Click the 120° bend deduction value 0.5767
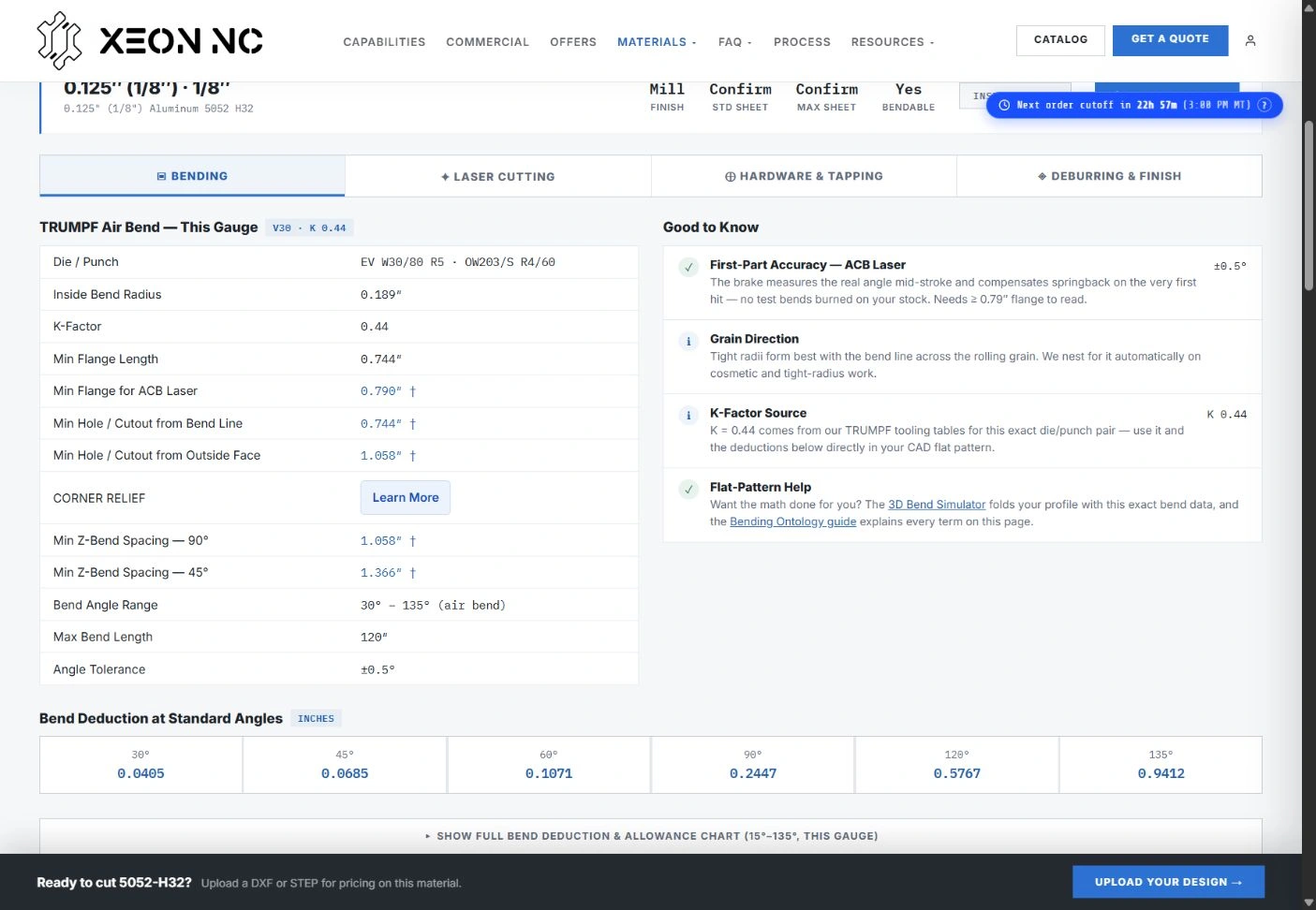The image size is (1316, 910). 956,774
